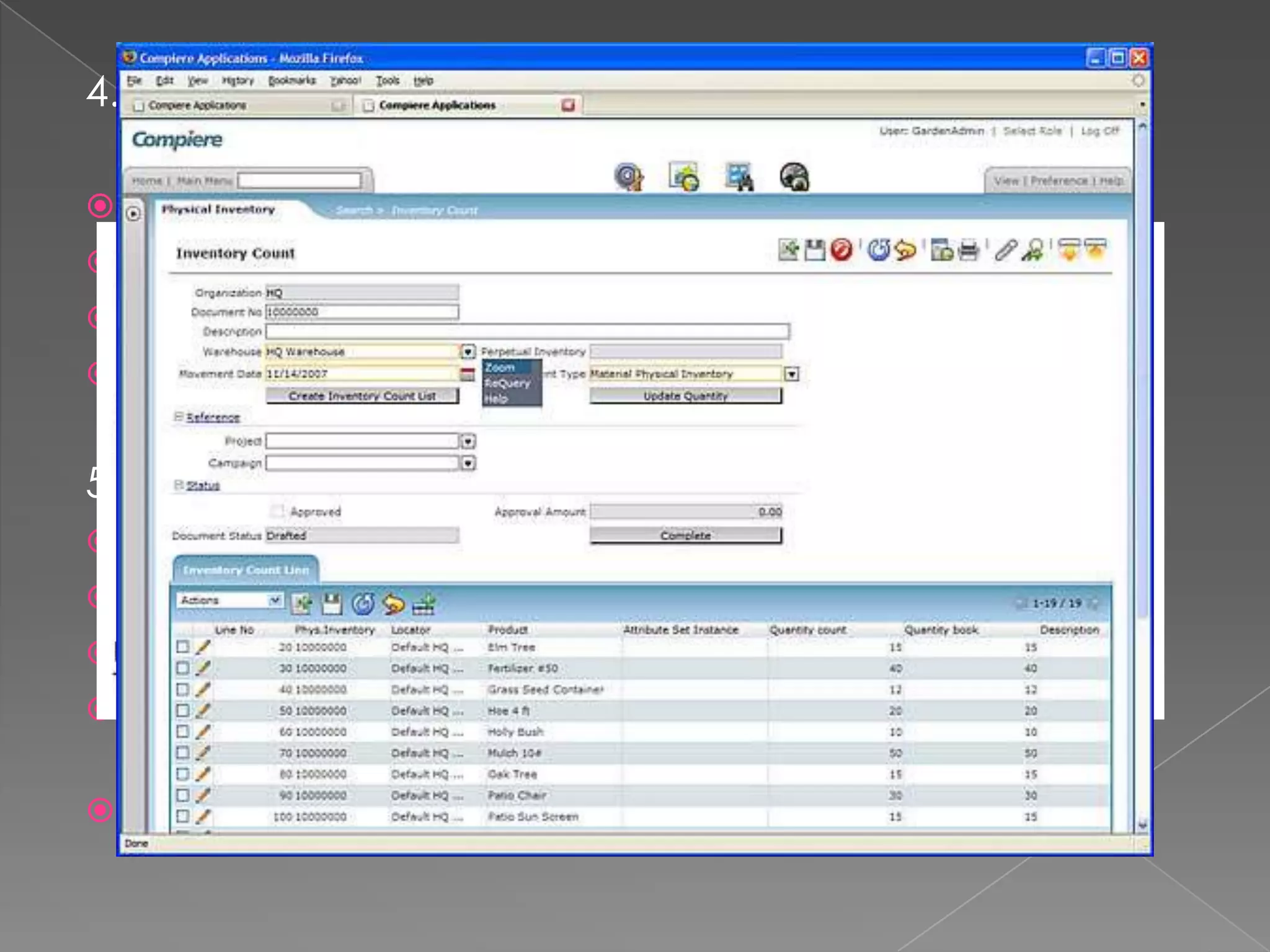Collapse the Reference section
This screenshot has height=952, width=1270.
click(x=179, y=416)
